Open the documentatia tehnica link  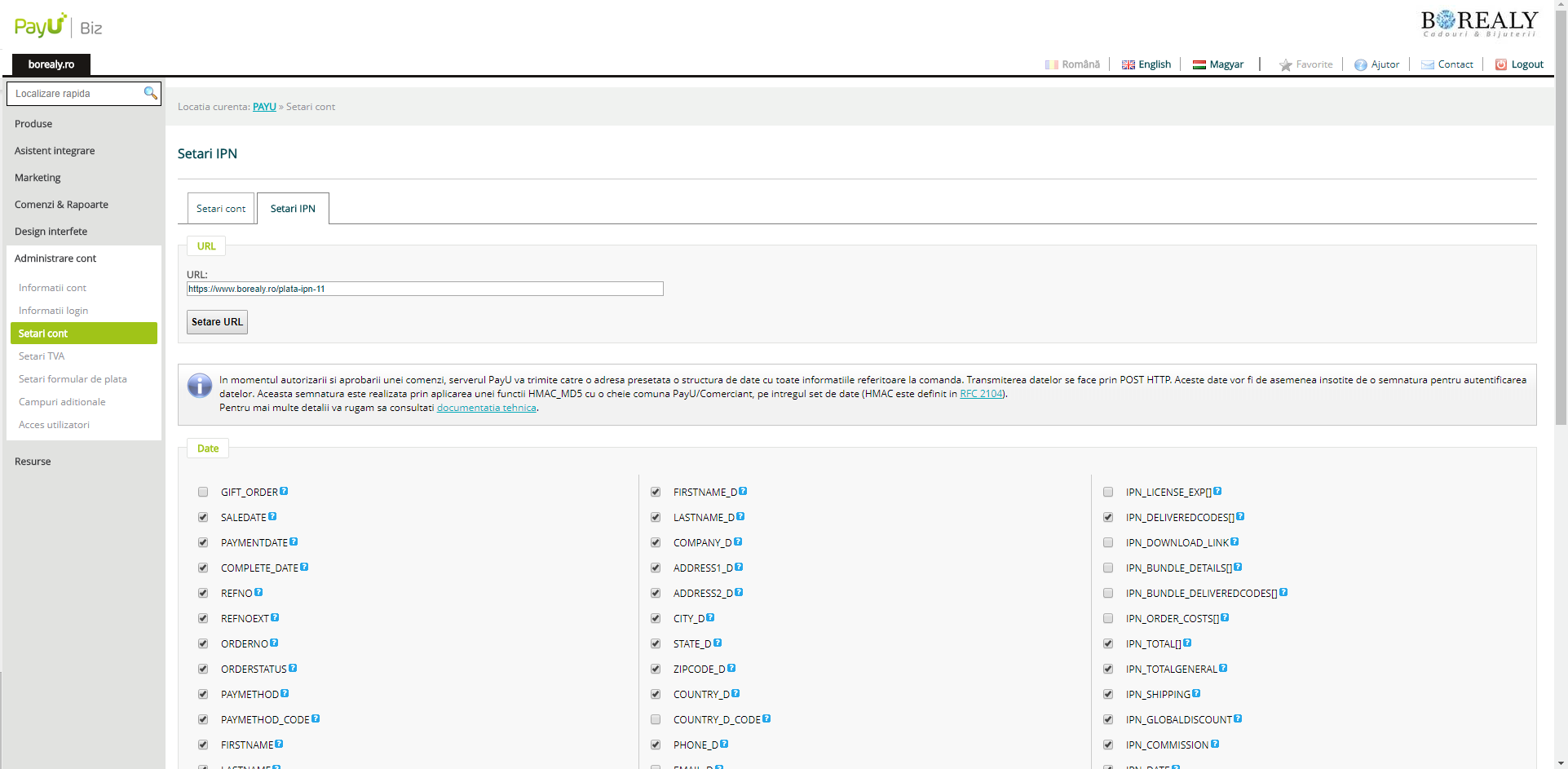click(486, 408)
